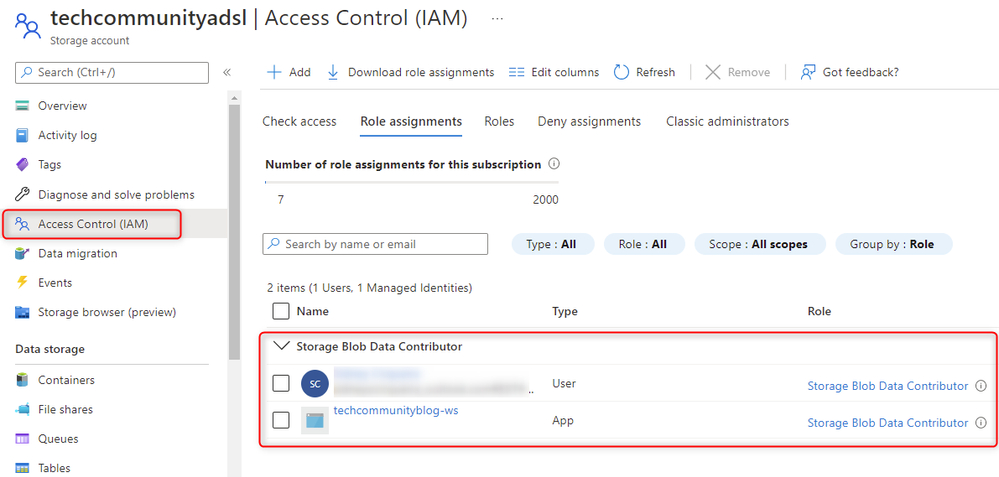Click the SC user avatar

tap(315, 383)
